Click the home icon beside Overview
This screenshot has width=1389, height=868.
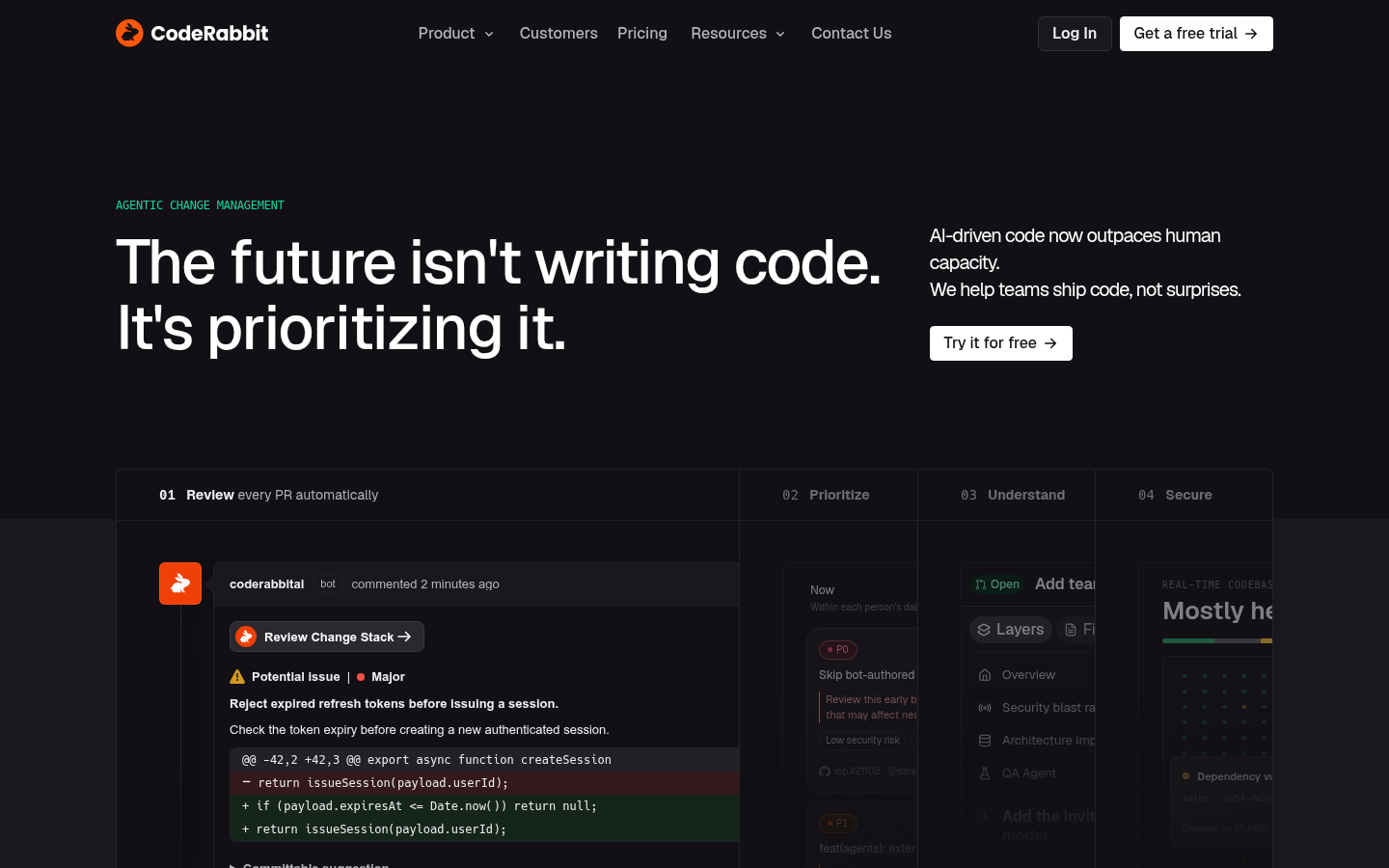tap(985, 675)
